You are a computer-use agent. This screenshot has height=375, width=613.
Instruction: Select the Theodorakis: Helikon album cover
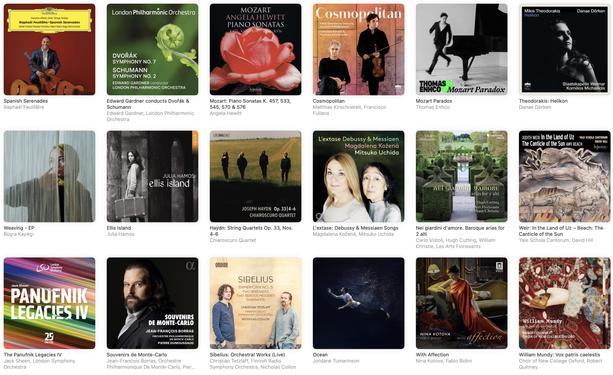tap(565, 49)
